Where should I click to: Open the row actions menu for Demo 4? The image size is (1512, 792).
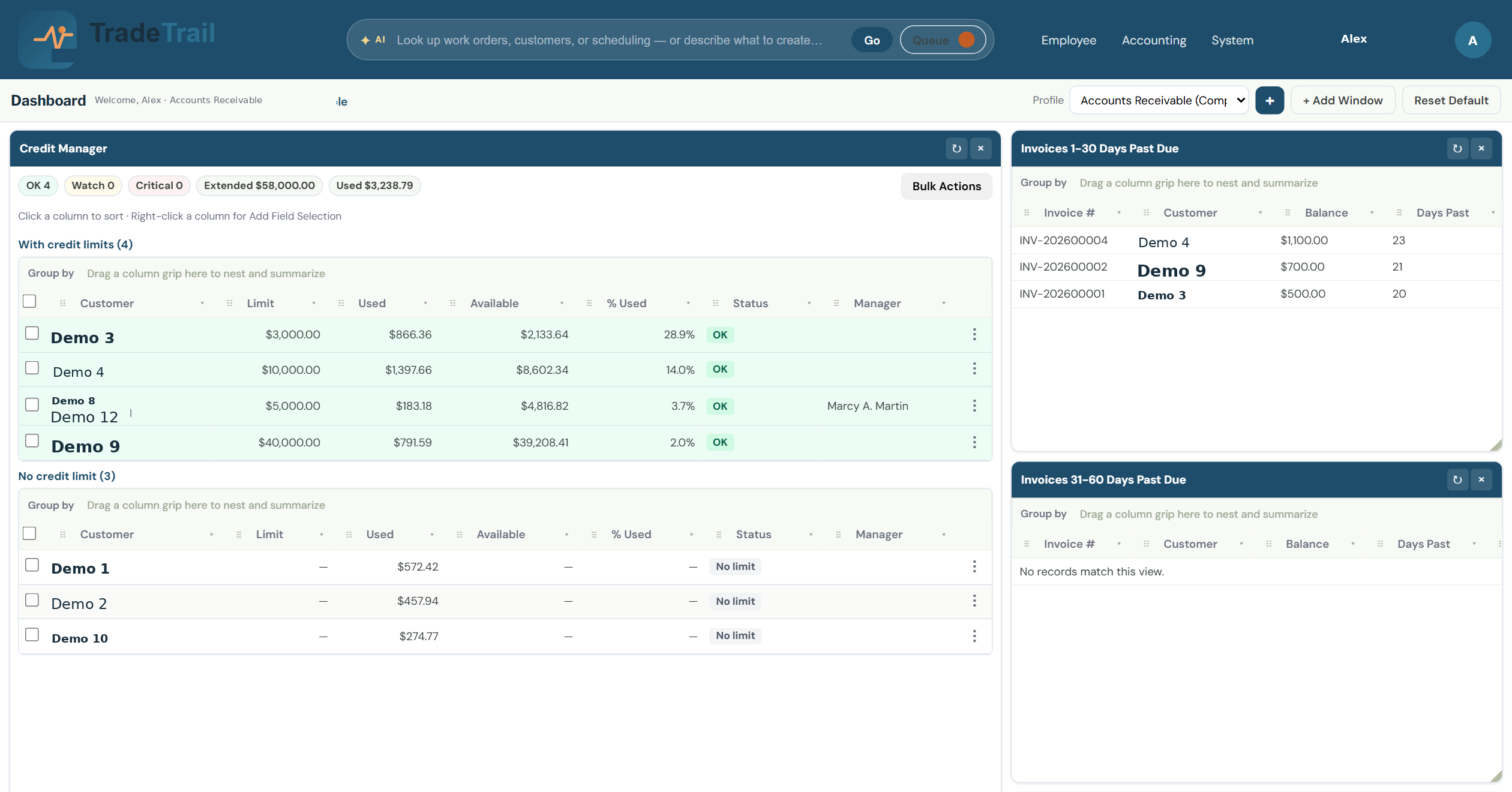pyautogui.click(x=974, y=368)
